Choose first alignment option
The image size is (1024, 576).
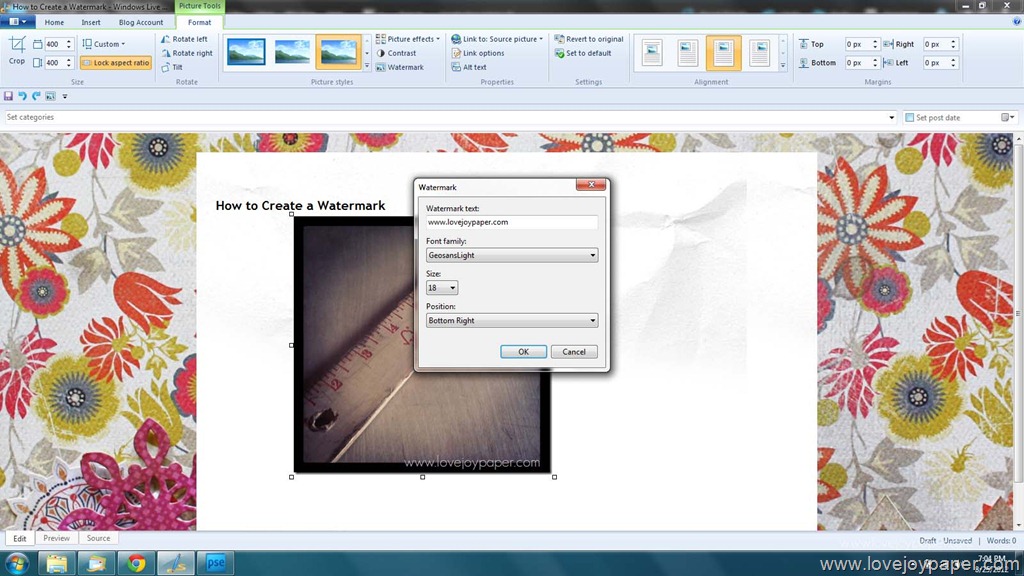click(652, 52)
